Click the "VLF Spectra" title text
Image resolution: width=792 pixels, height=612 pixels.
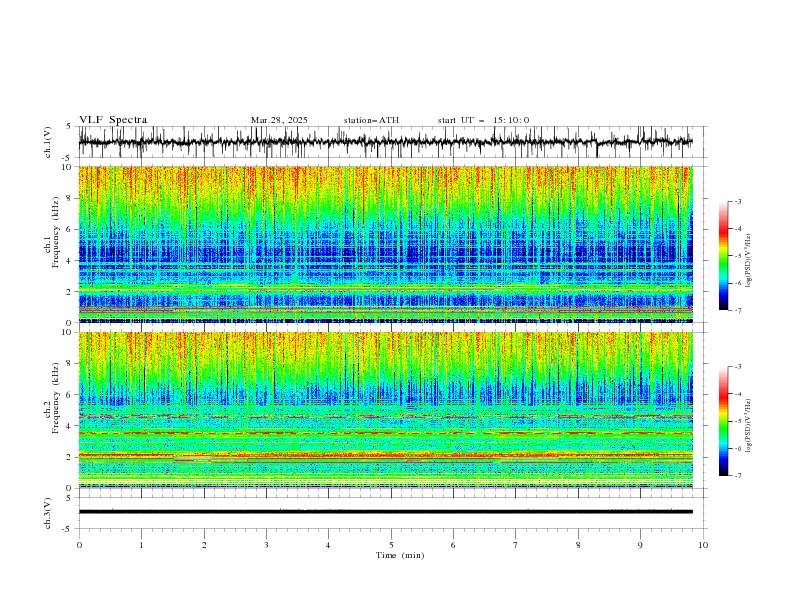[x=113, y=120]
